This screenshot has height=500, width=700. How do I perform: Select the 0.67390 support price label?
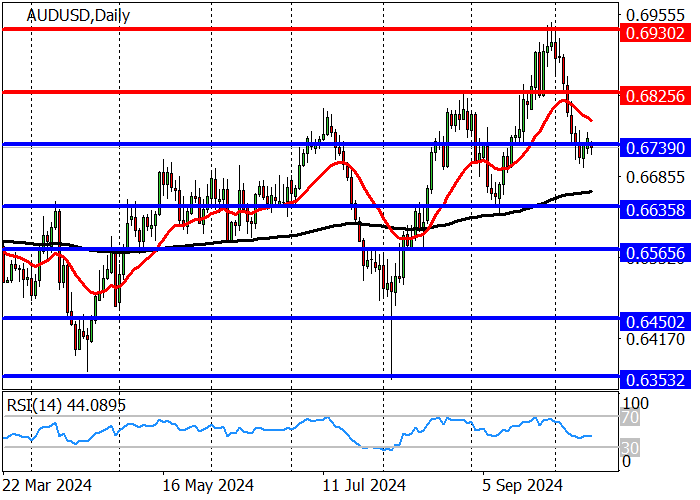(x=655, y=148)
